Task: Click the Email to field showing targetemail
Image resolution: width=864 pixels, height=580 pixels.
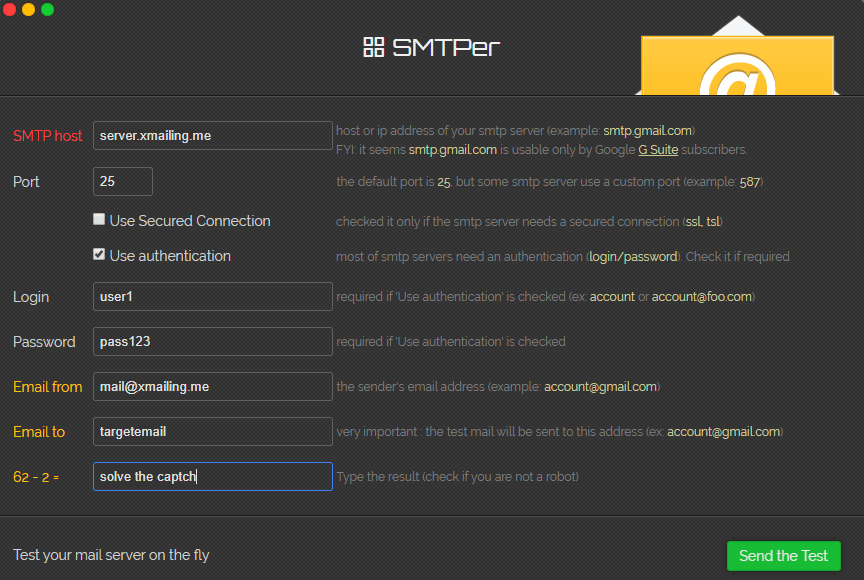Action: [x=212, y=431]
